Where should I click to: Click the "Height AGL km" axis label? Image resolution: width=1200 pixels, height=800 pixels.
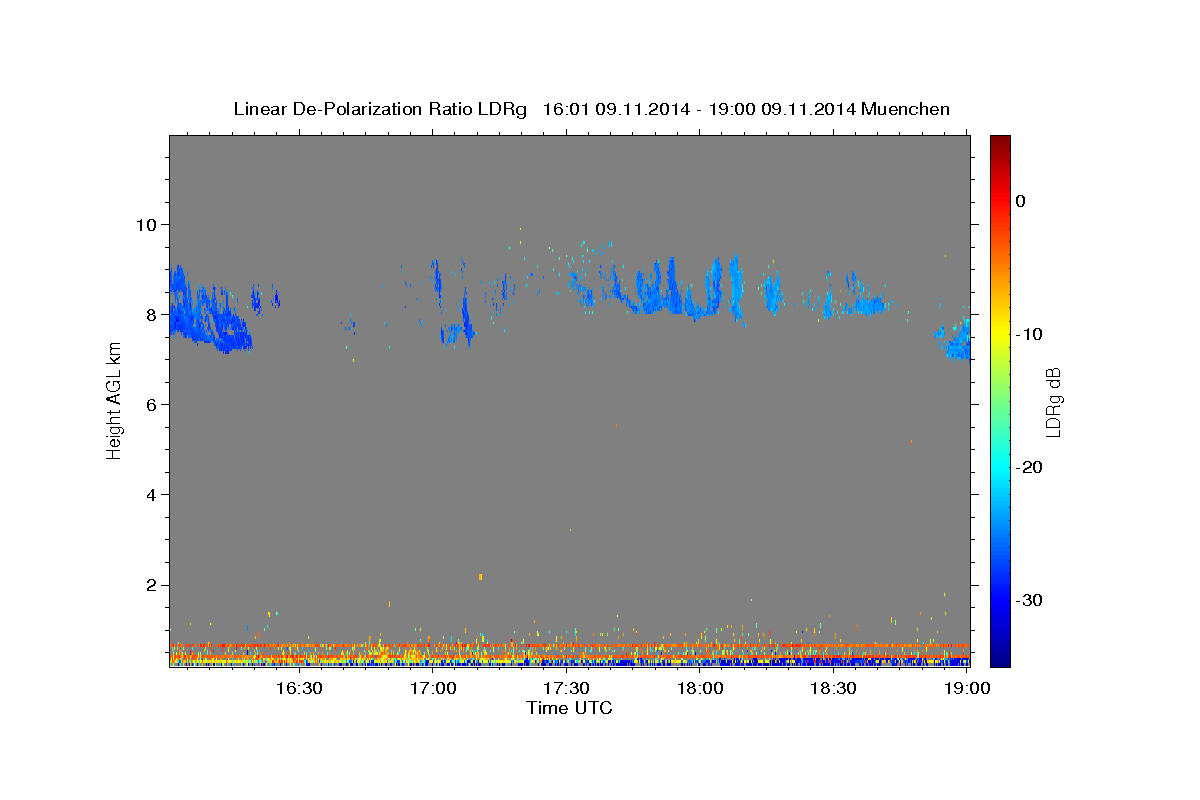pos(115,401)
